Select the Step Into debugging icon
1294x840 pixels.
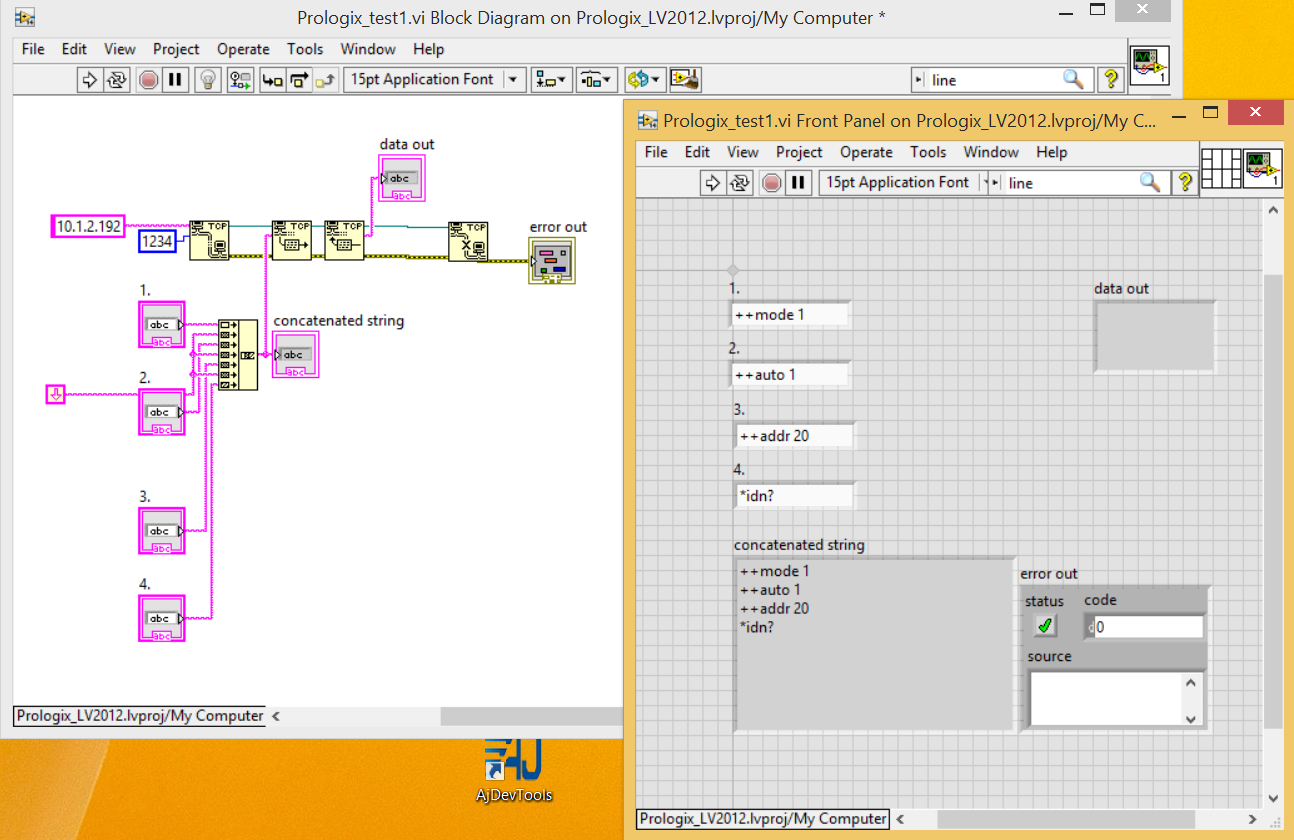pyautogui.click(x=271, y=79)
